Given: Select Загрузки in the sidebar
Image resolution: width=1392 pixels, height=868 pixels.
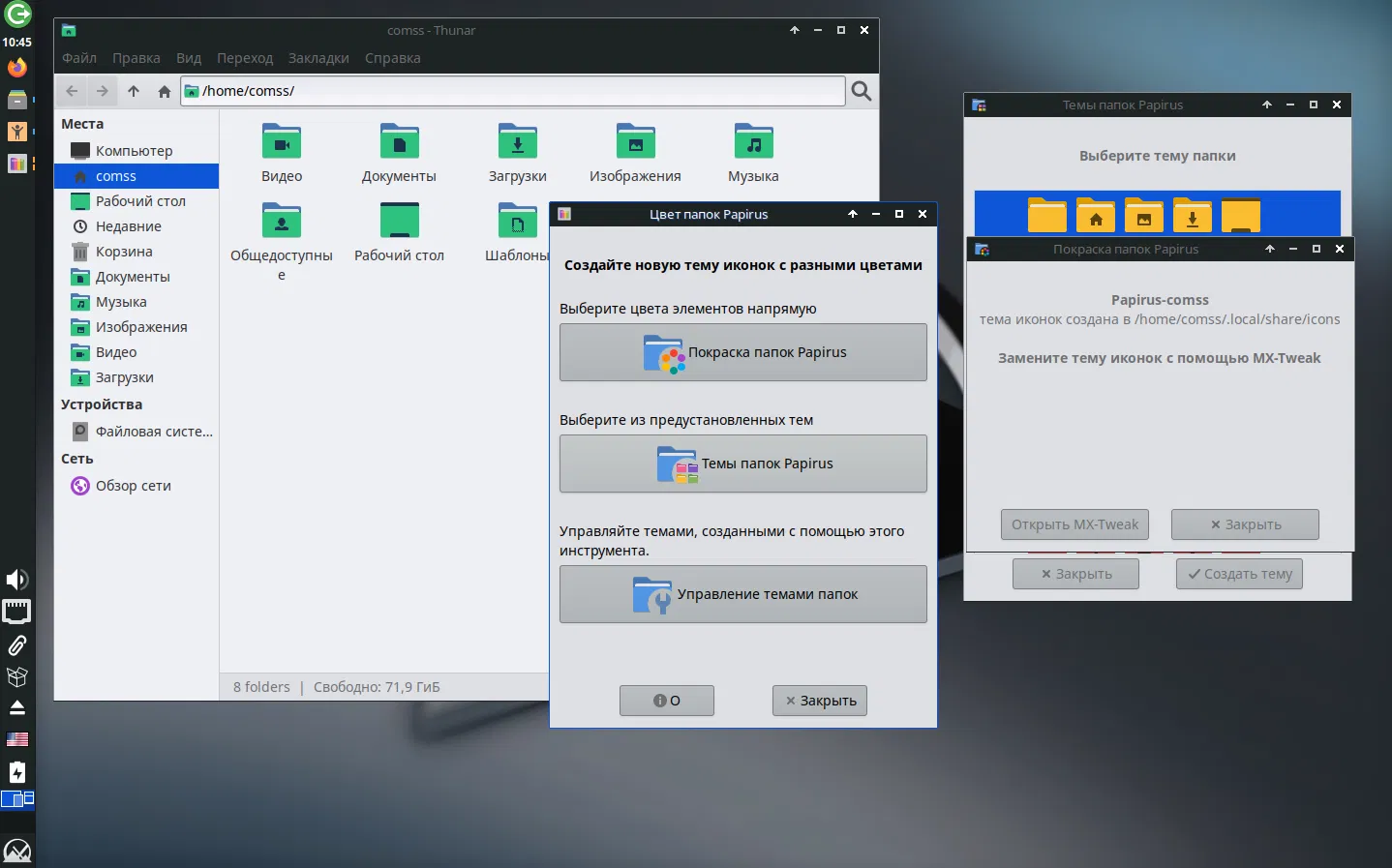Looking at the screenshot, I should (136, 377).
